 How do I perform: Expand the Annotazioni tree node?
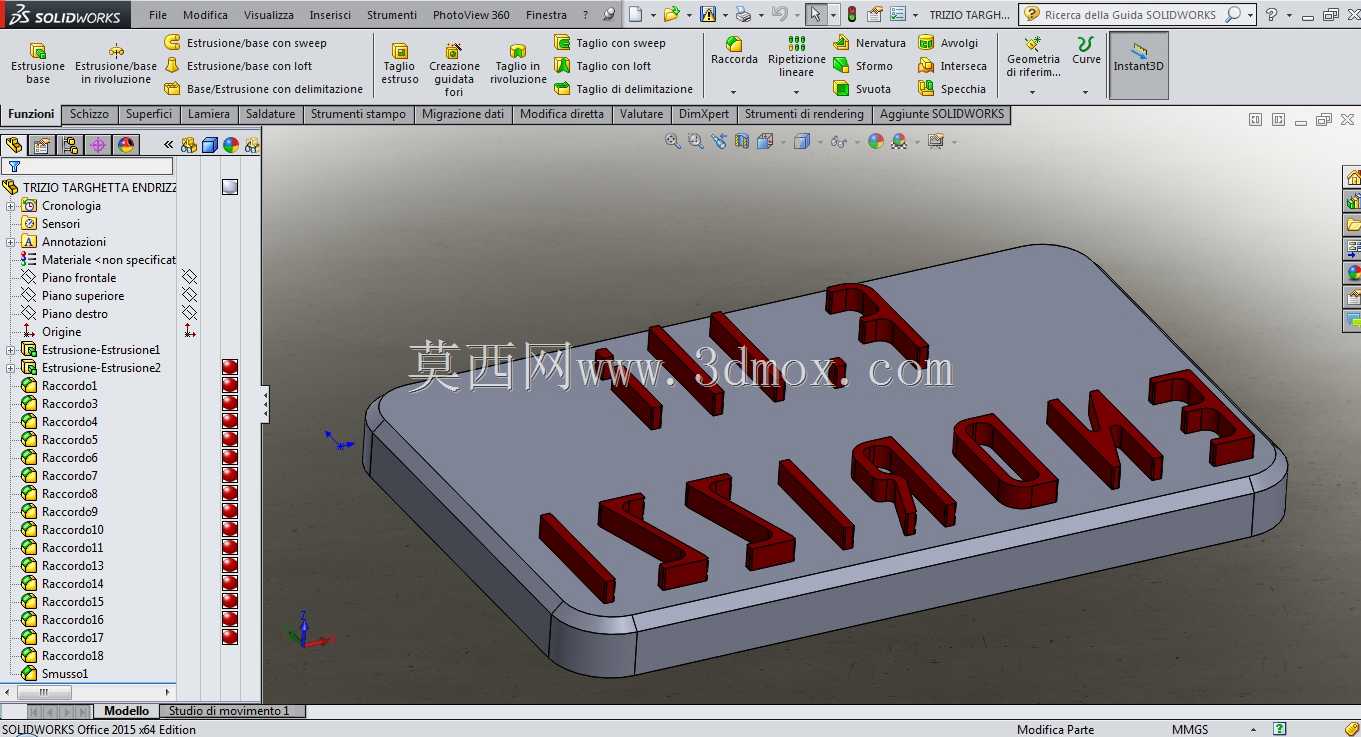[x=11, y=242]
